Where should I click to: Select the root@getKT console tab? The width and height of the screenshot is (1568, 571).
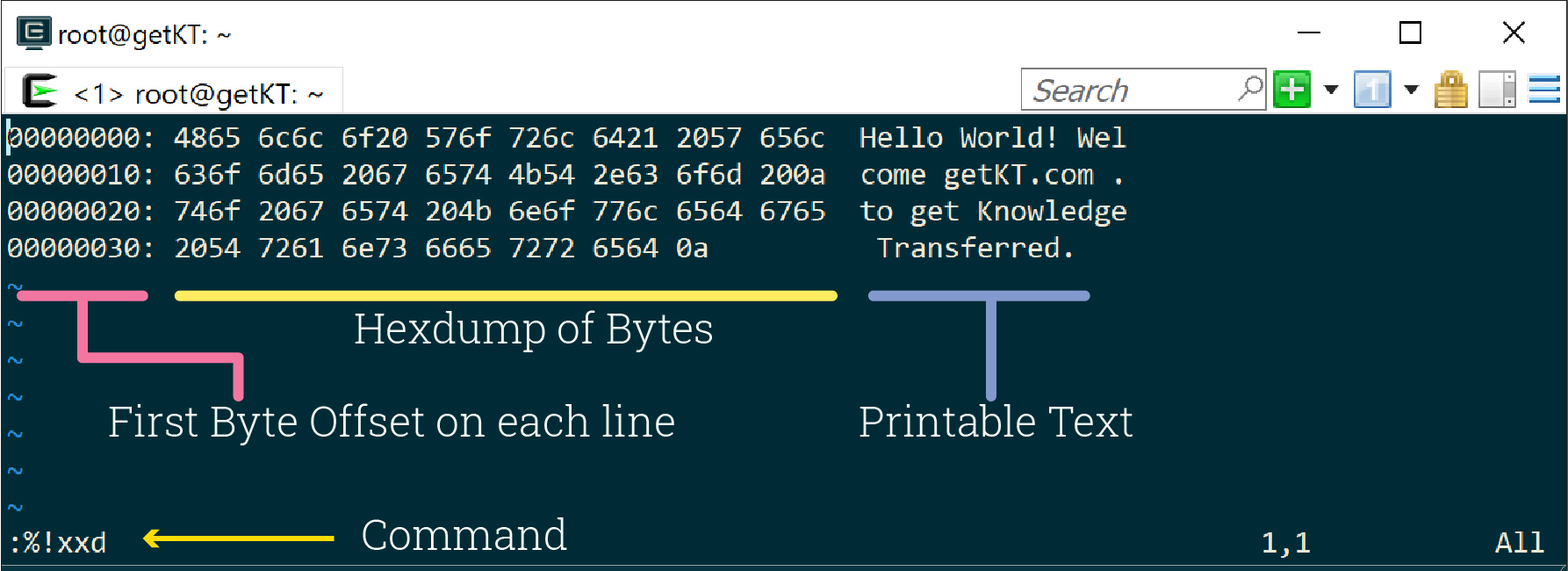173,91
